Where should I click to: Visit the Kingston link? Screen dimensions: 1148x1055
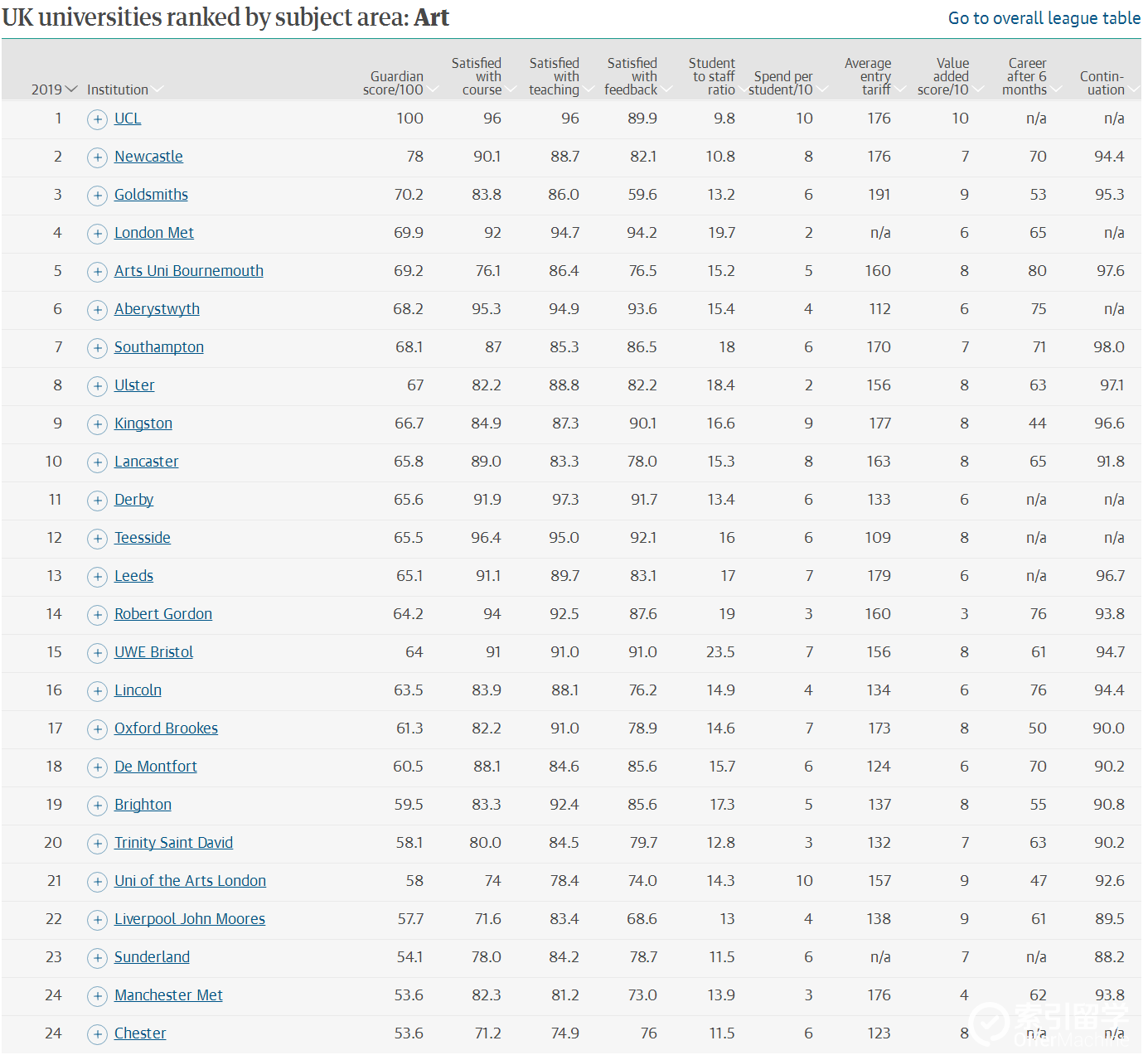pos(143,423)
